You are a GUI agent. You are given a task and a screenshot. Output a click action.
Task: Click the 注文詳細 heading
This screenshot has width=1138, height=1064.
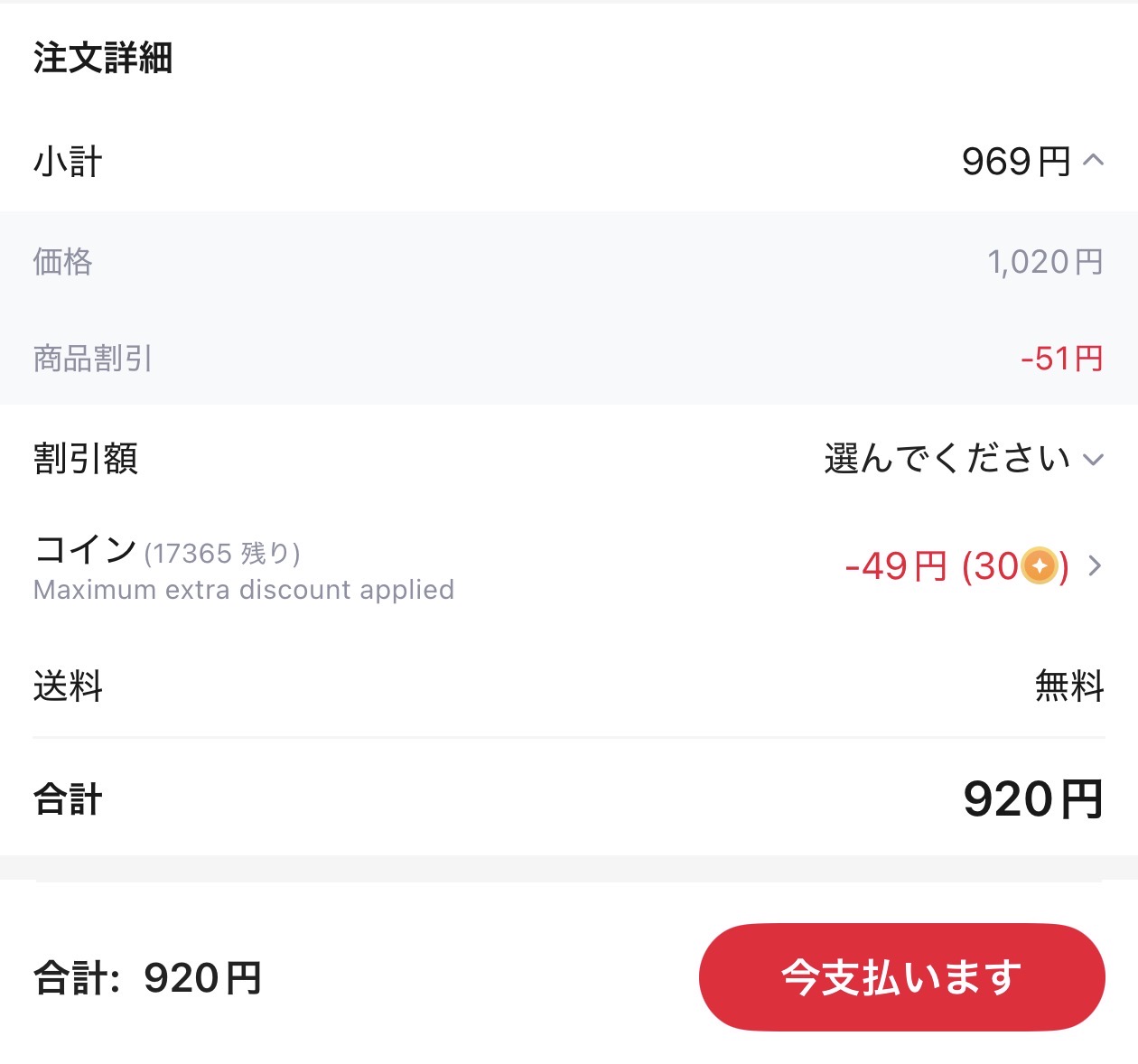tap(103, 58)
